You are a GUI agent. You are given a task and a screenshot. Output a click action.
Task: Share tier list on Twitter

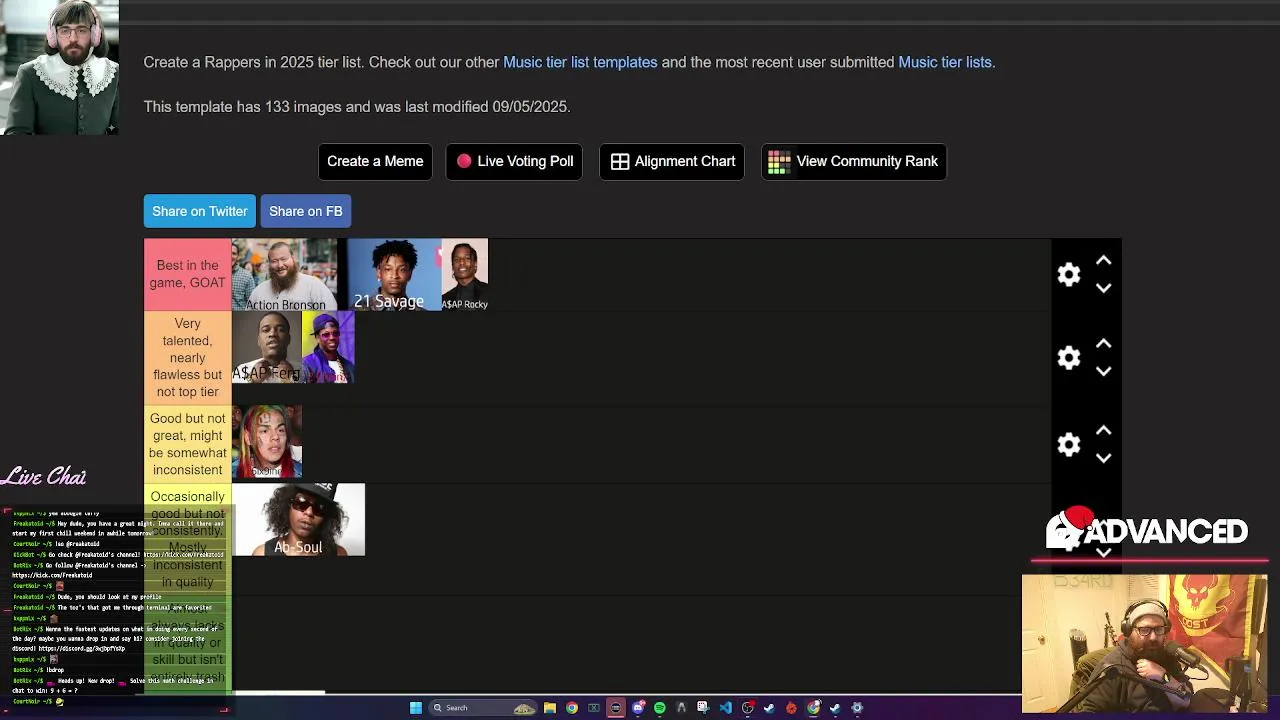[200, 211]
